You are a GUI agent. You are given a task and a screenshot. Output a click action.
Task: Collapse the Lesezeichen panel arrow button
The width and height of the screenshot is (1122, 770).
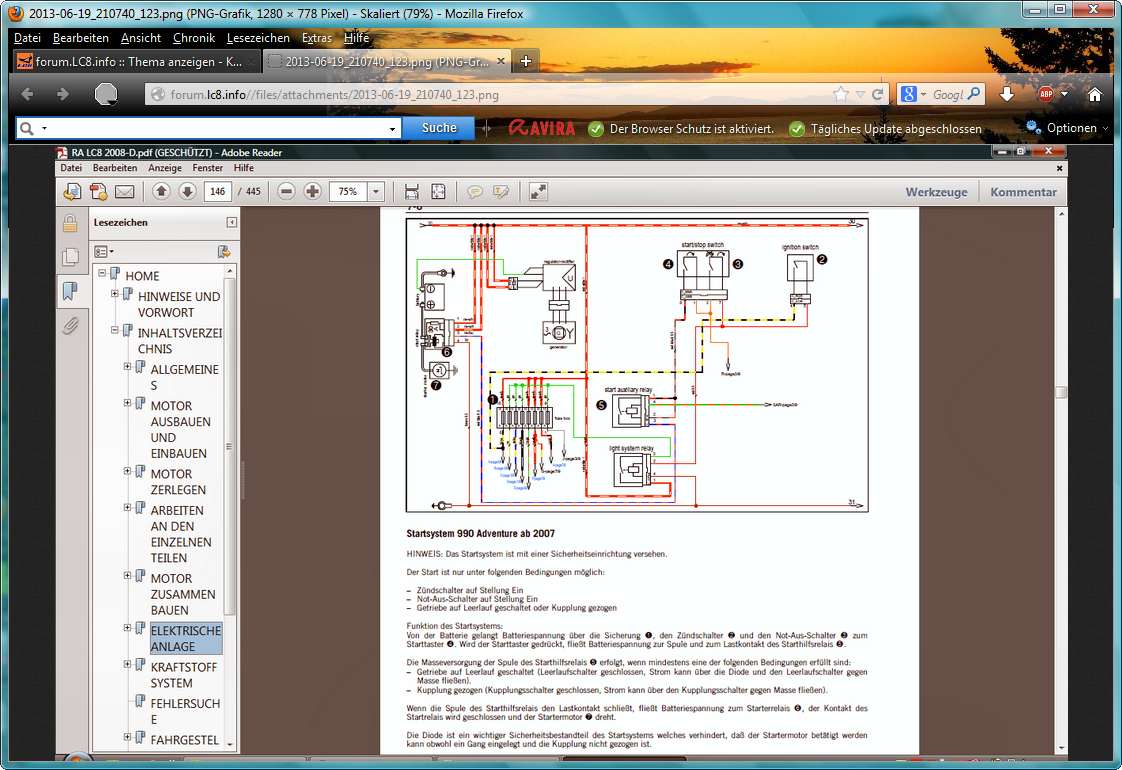pyautogui.click(x=232, y=222)
